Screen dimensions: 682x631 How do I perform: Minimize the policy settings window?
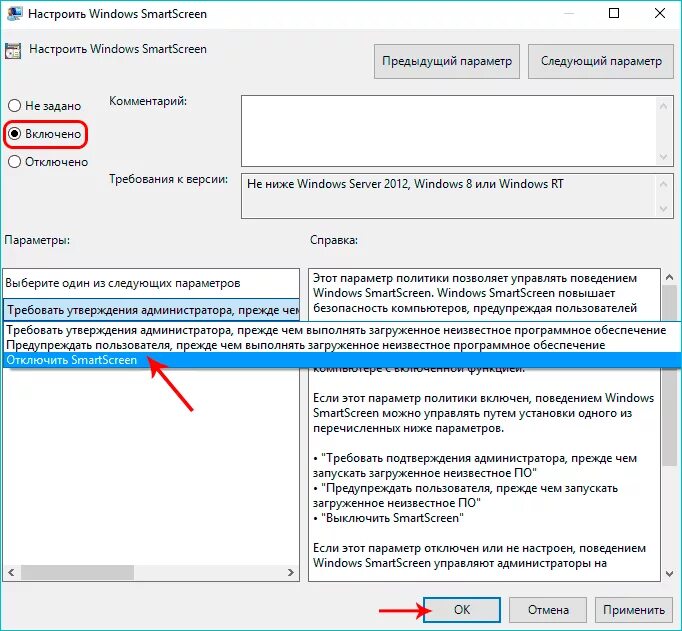[x=568, y=13]
